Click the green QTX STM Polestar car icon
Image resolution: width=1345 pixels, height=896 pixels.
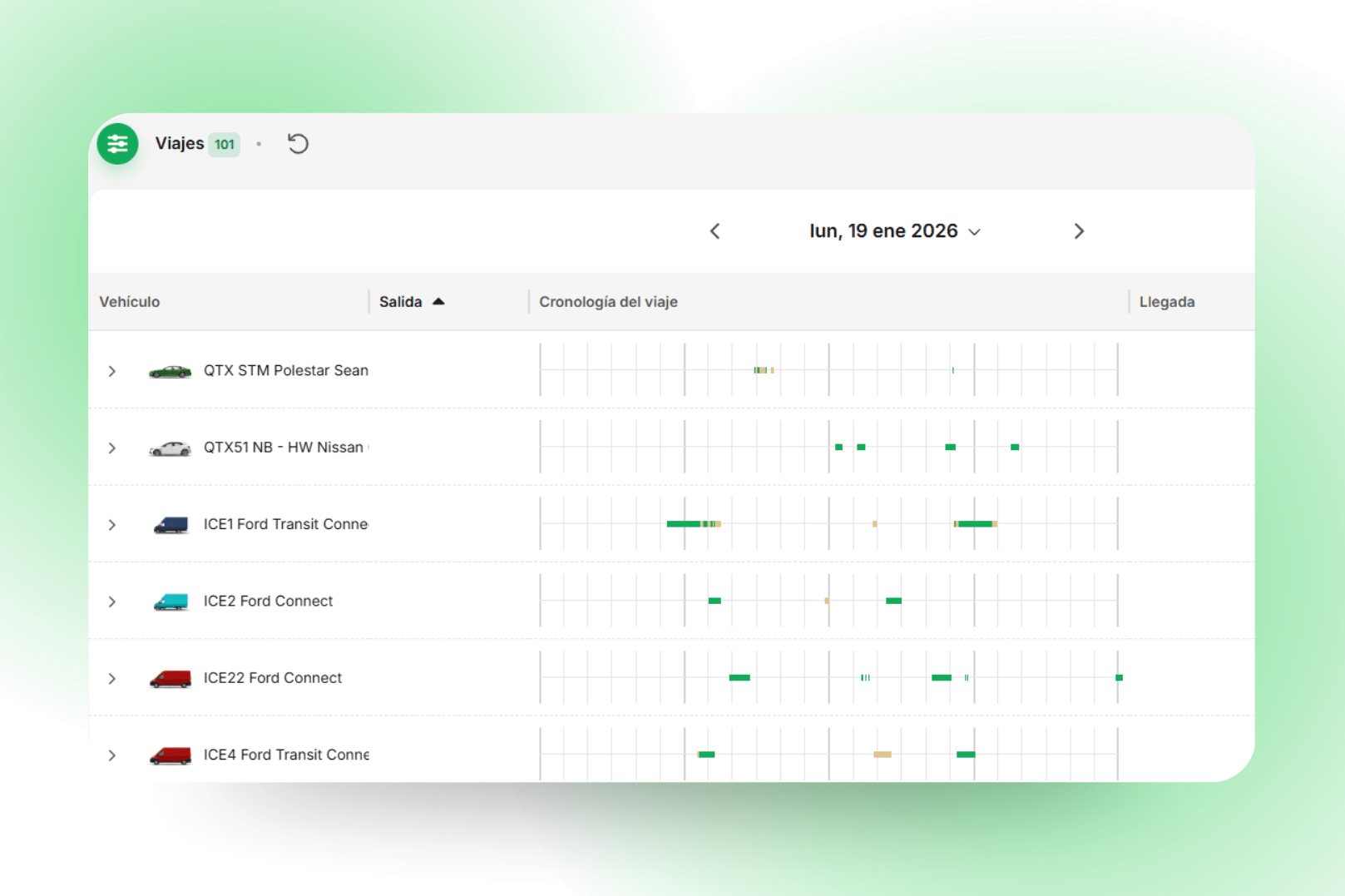(x=170, y=371)
